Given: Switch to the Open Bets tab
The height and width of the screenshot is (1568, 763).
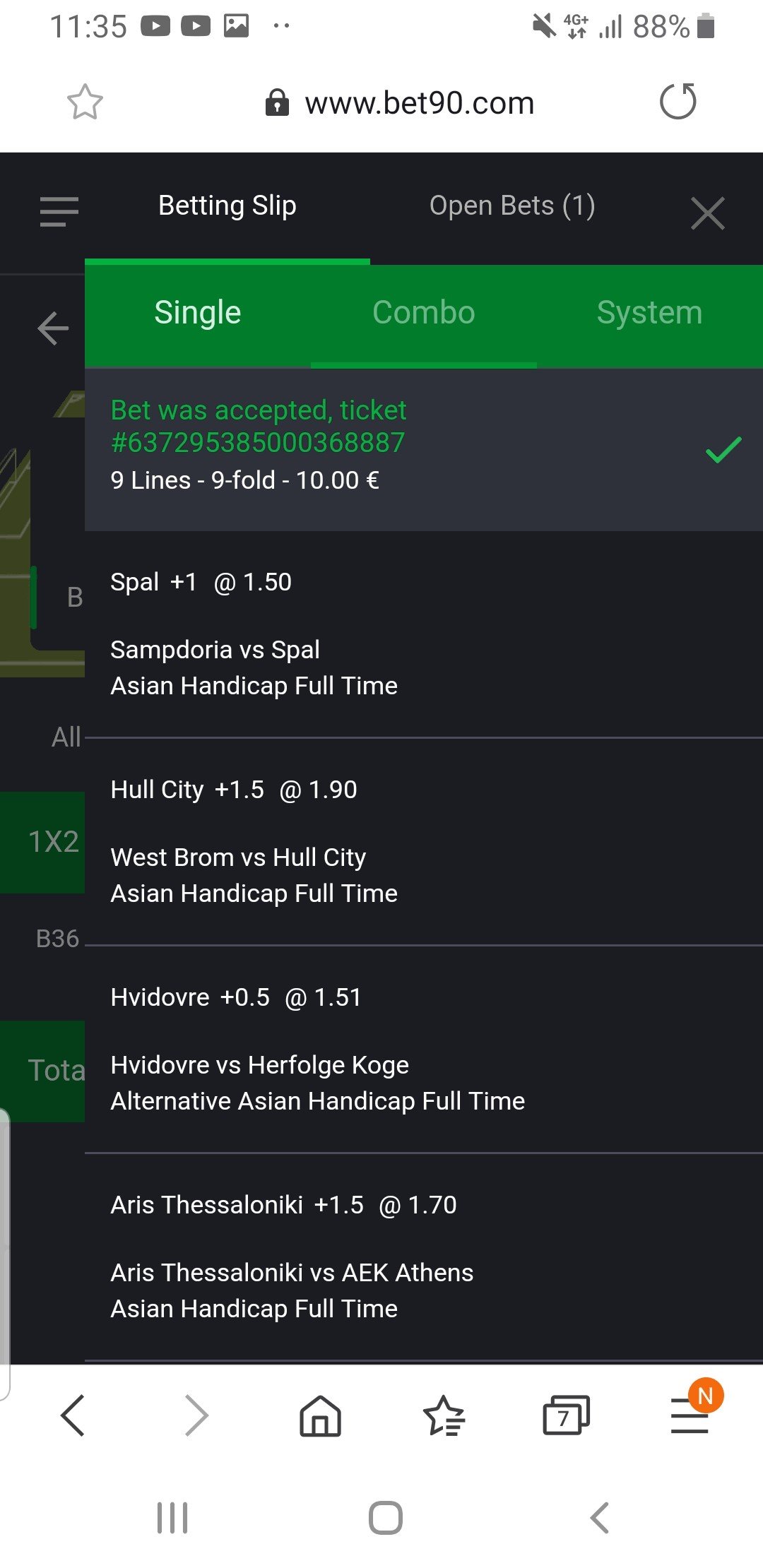Looking at the screenshot, I should click(512, 206).
